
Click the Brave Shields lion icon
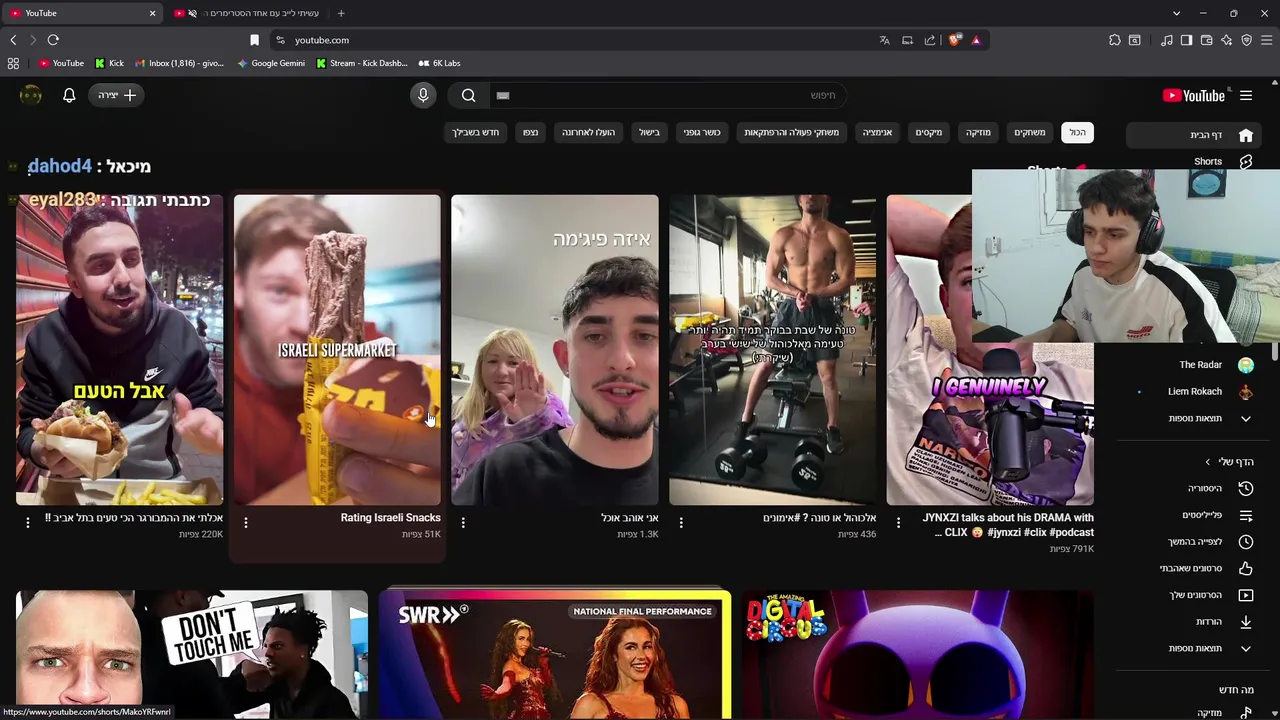[x=955, y=40]
